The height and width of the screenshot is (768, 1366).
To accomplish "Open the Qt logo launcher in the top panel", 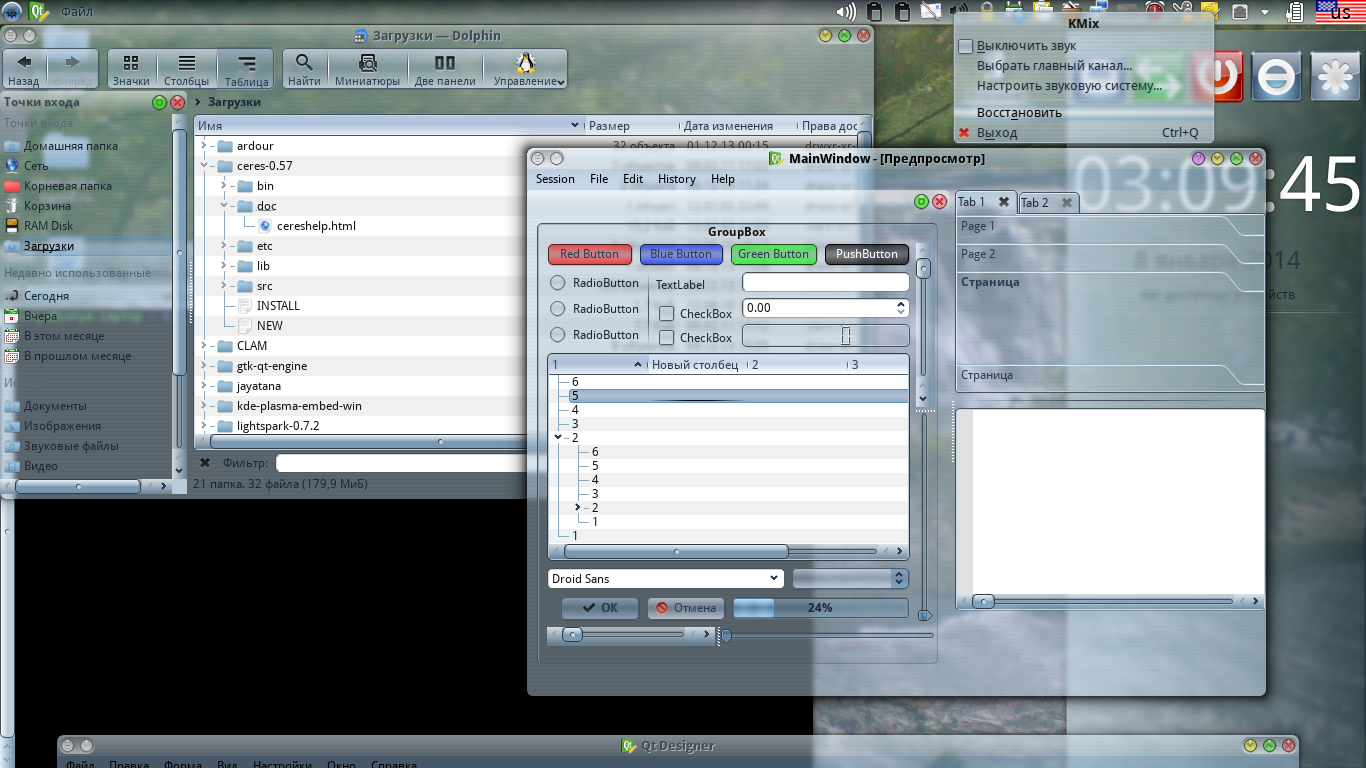I will [39, 12].
